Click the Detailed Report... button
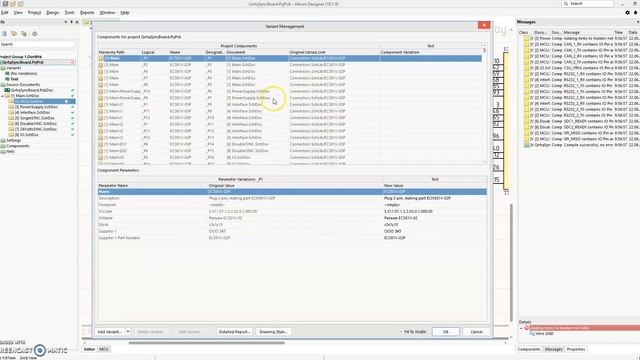 234,331
